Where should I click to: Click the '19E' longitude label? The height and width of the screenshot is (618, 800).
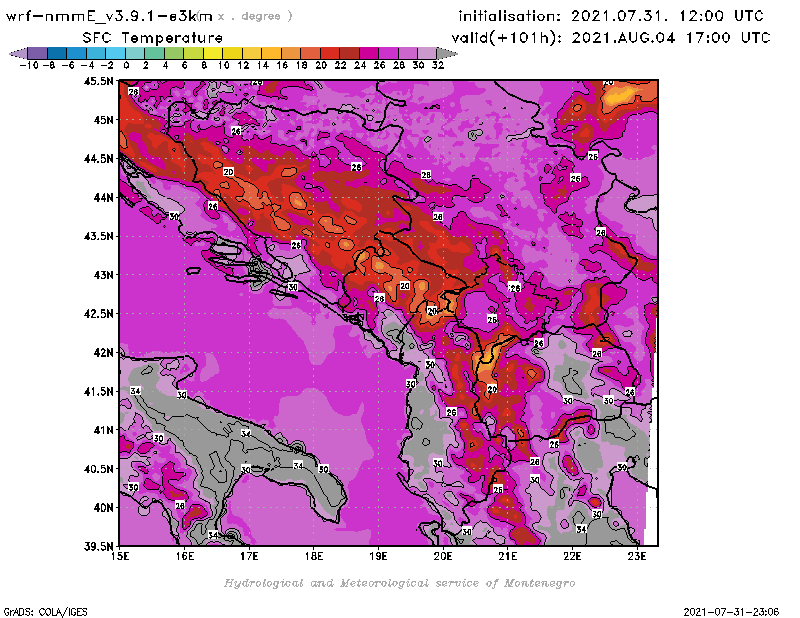pyautogui.click(x=378, y=556)
